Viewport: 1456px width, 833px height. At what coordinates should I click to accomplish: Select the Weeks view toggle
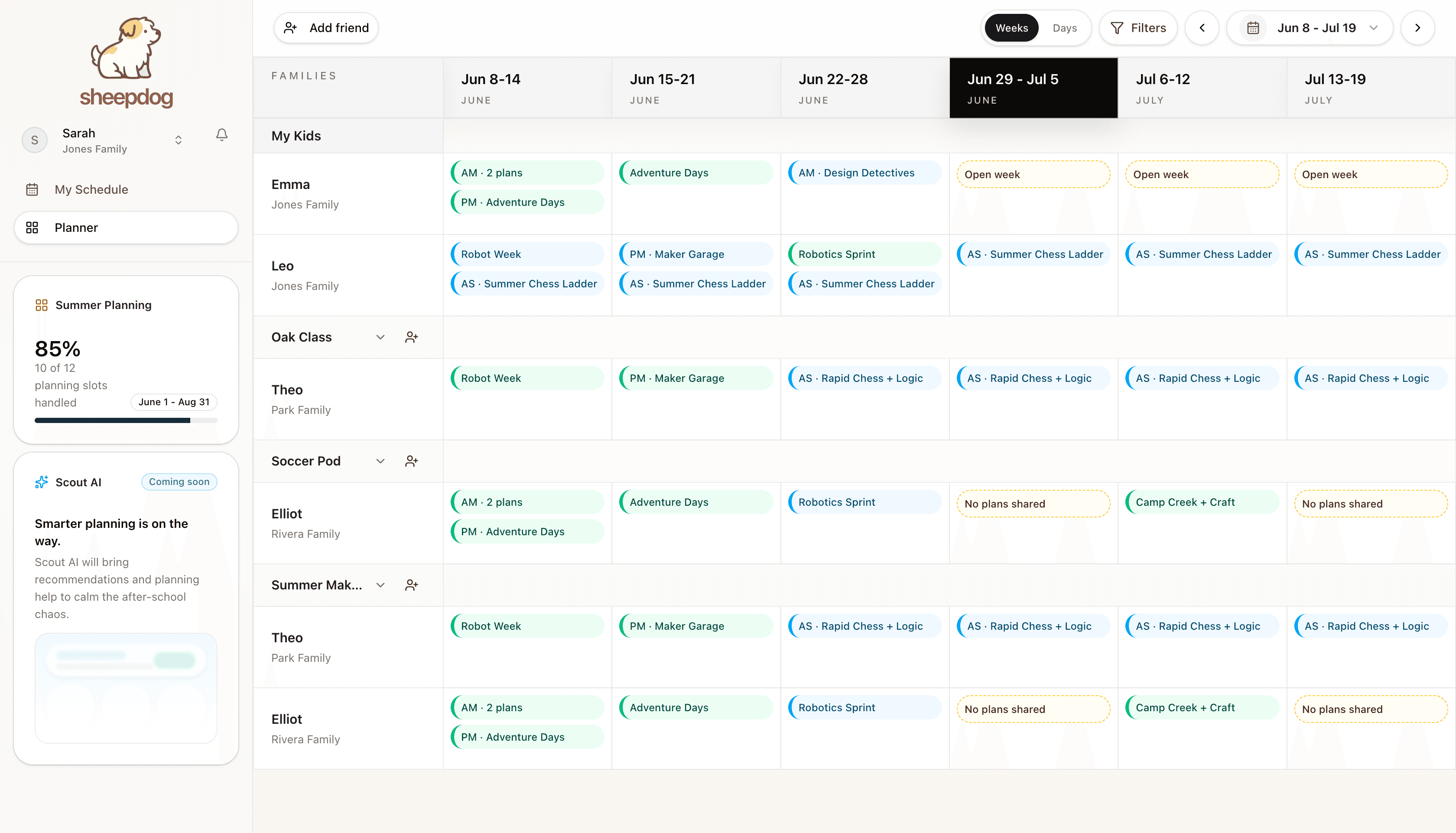(x=1011, y=27)
